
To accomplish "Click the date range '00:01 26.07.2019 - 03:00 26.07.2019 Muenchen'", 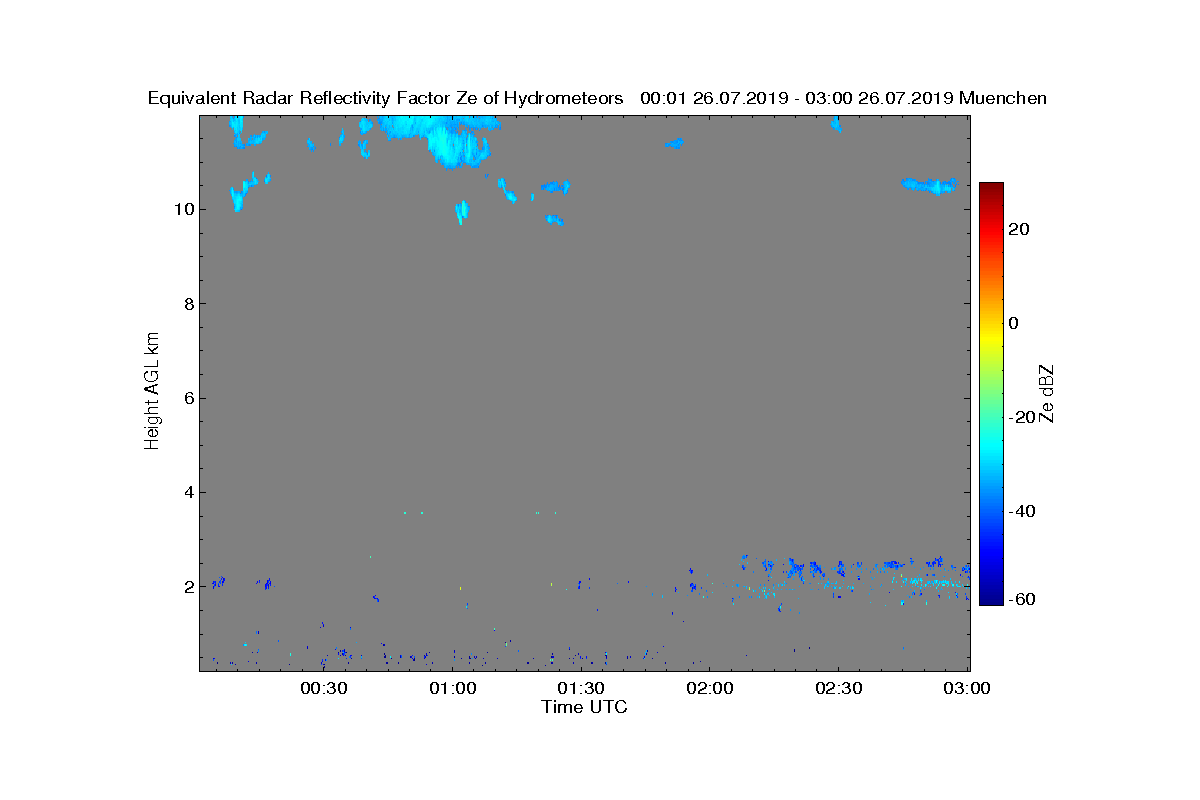I will [x=843, y=98].
